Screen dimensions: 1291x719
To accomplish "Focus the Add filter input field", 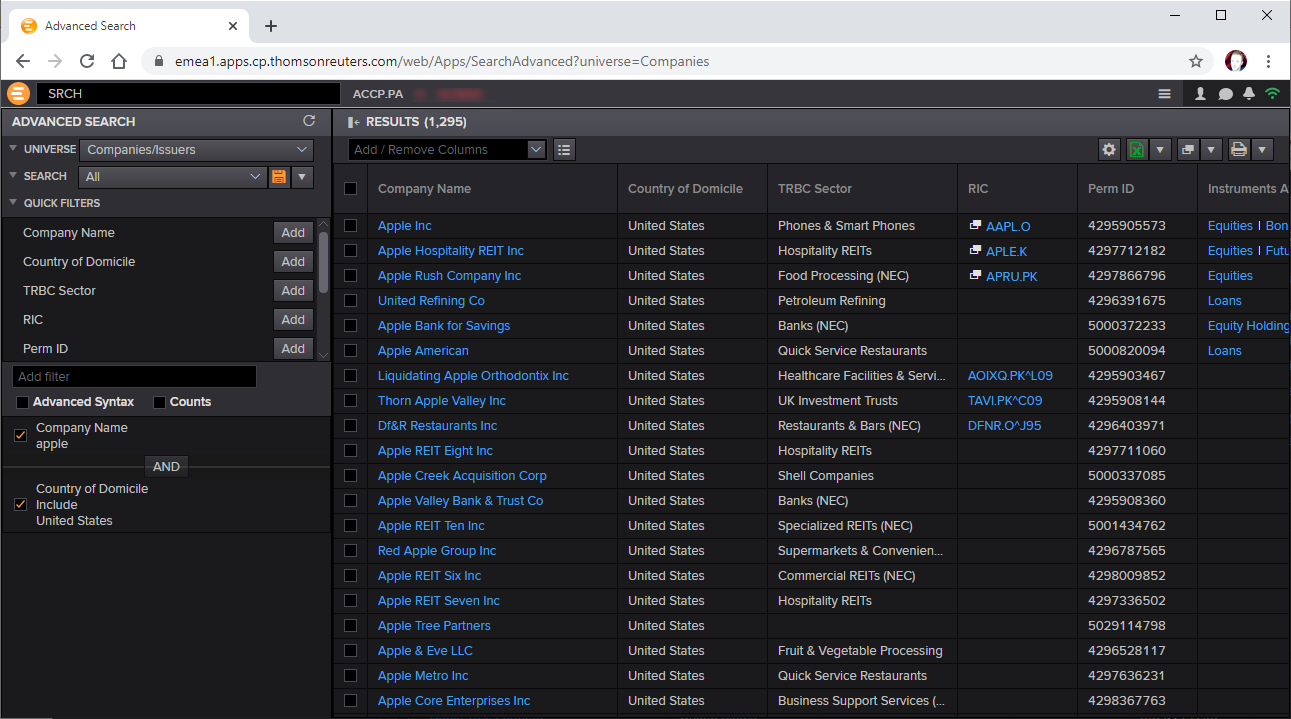I will (x=134, y=377).
